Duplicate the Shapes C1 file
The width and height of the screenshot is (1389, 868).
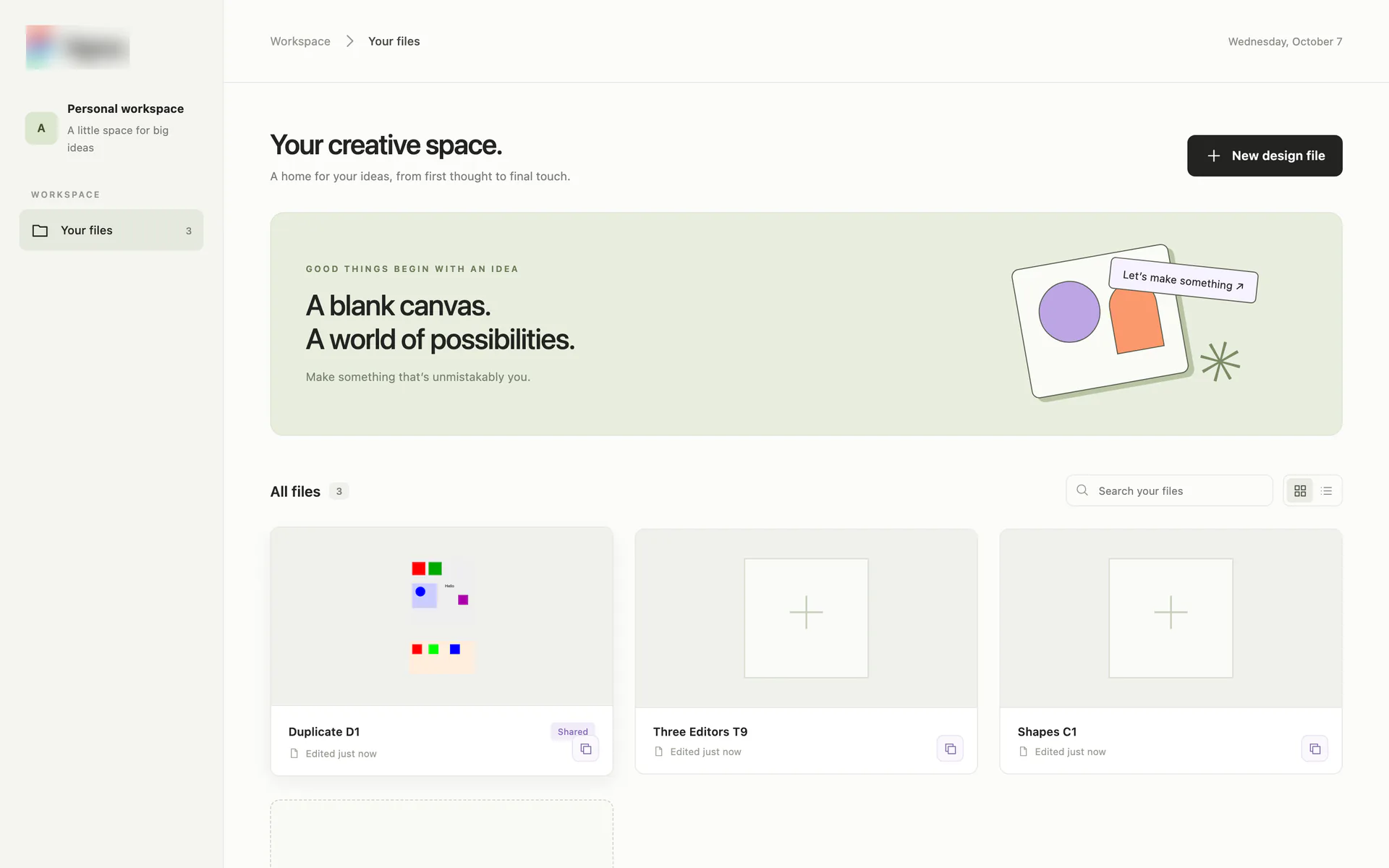1314,749
